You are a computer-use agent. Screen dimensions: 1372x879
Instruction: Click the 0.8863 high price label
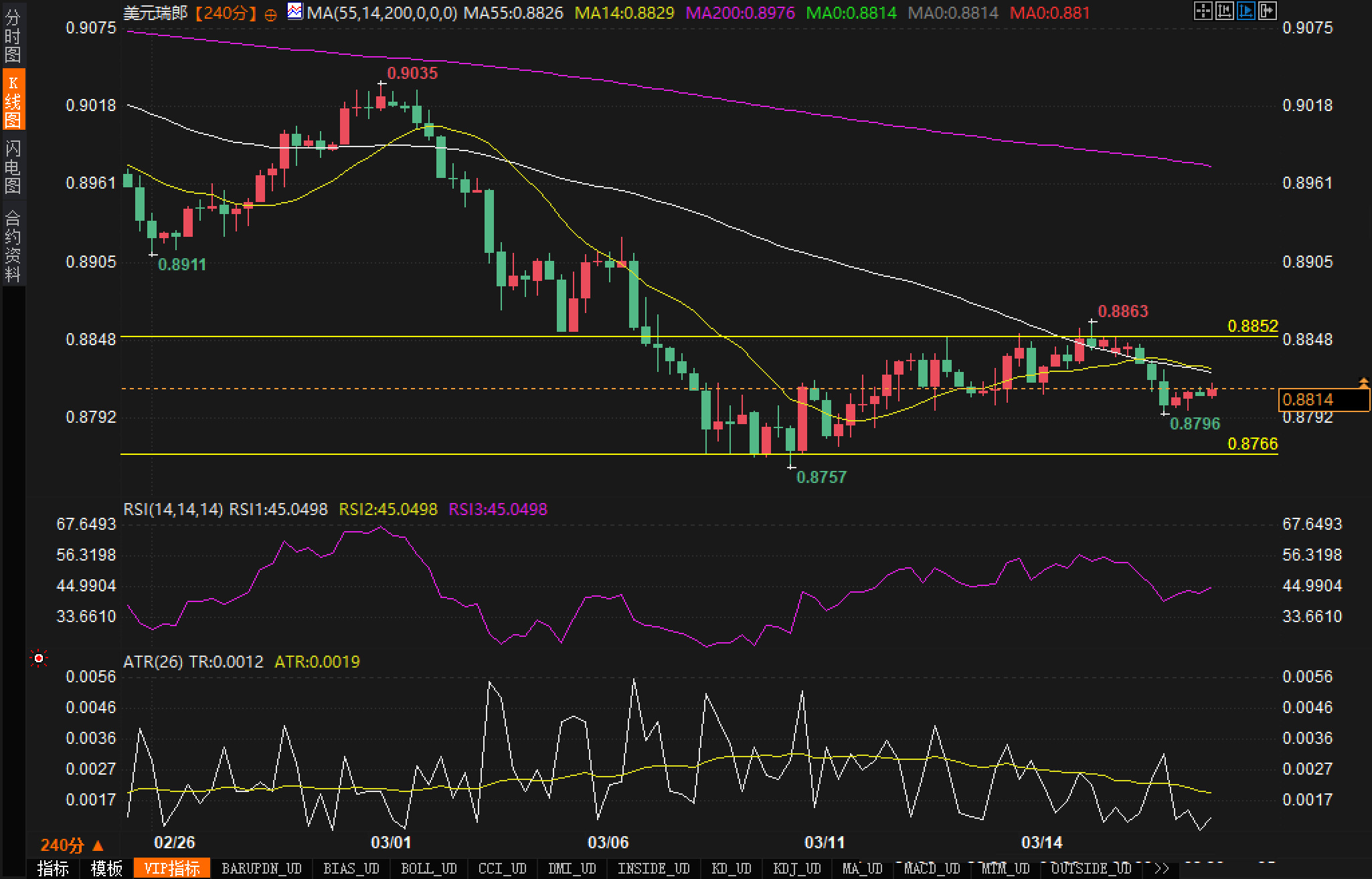click(x=1123, y=311)
